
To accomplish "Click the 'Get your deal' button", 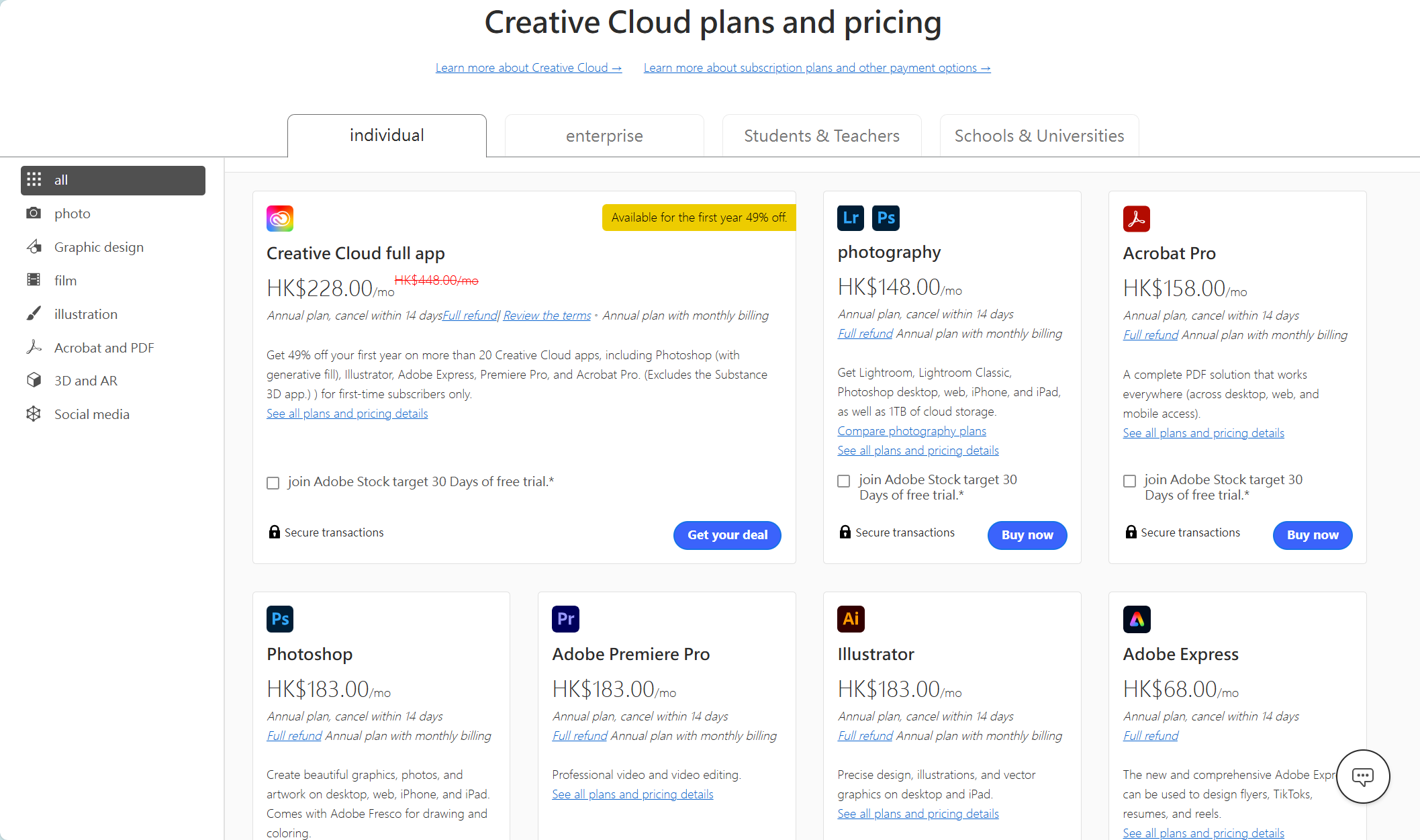I will 727,535.
